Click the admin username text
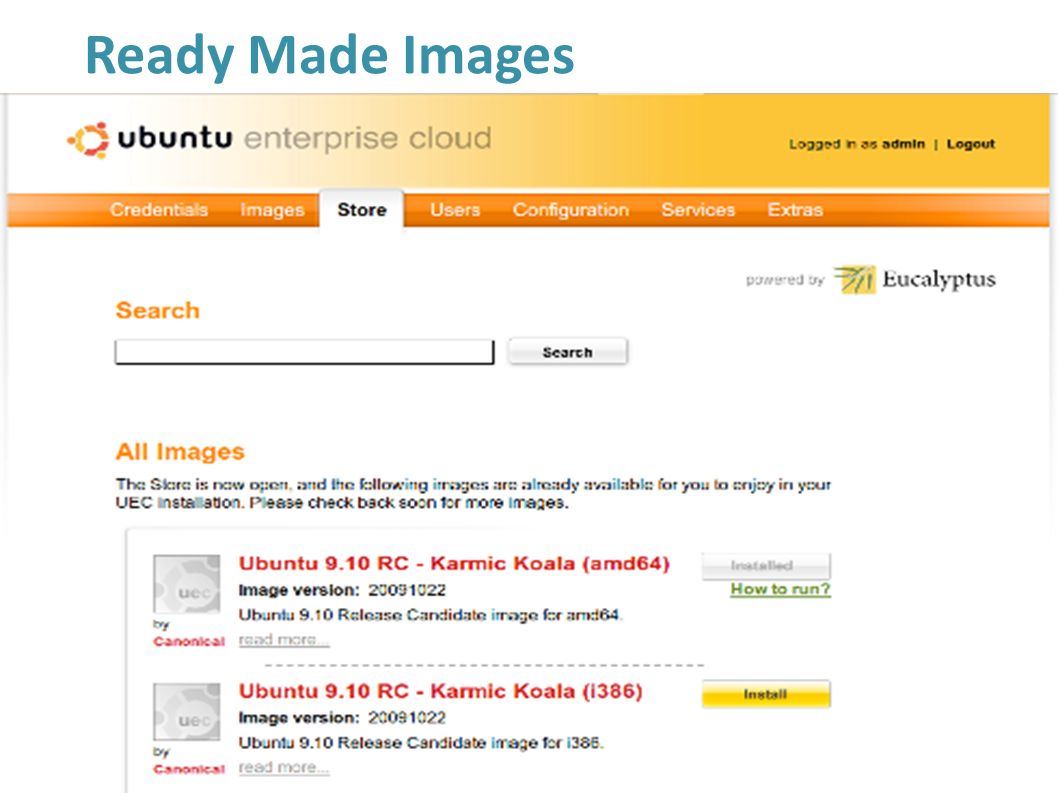Image resolution: width=1058 pixels, height=793 pixels. 903,144
